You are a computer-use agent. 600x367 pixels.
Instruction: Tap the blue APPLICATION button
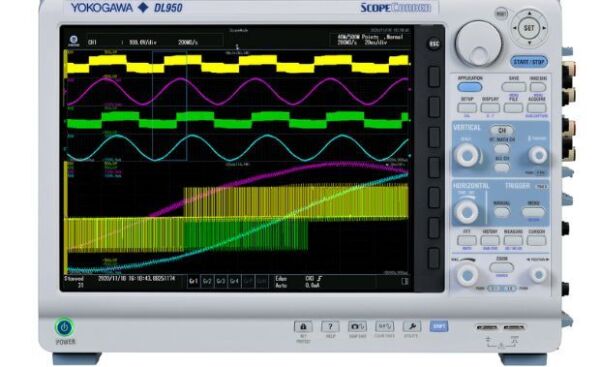coord(470,87)
